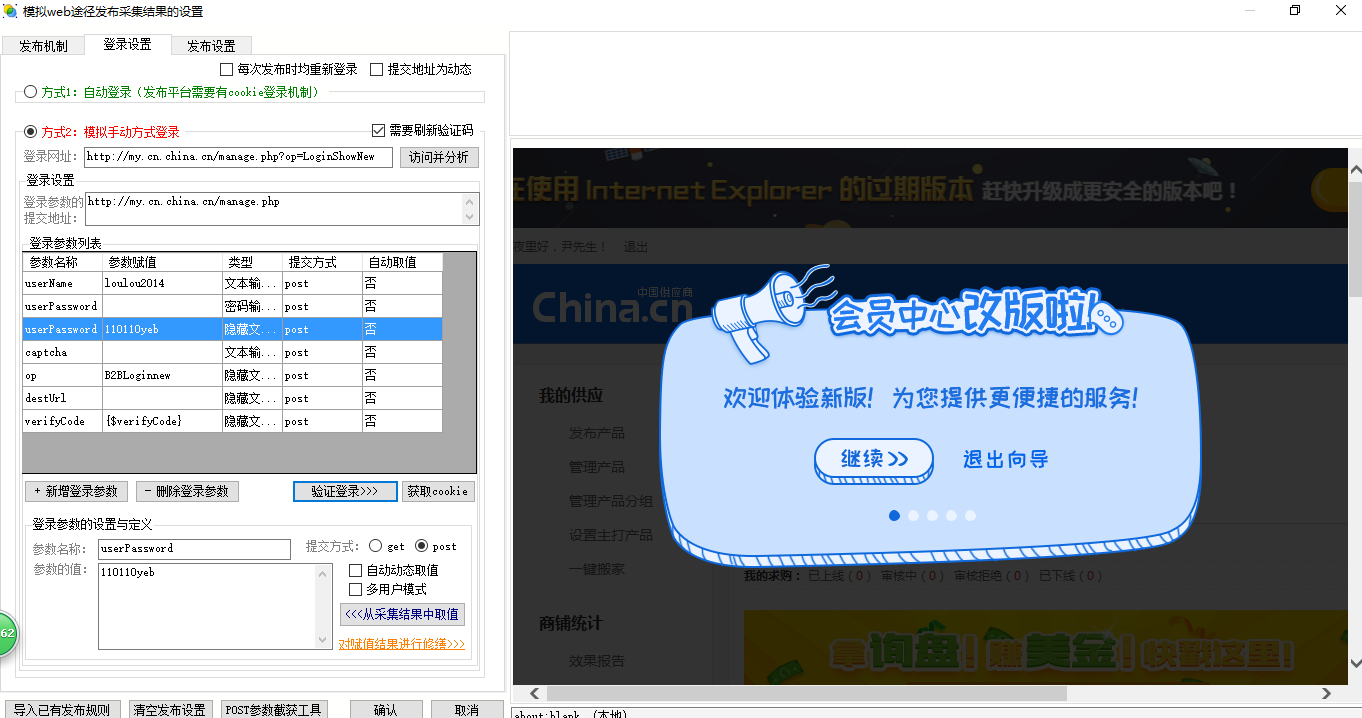Click + 新增登录参数 button
The height and width of the screenshot is (718, 1362).
pyautogui.click(x=76, y=491)
